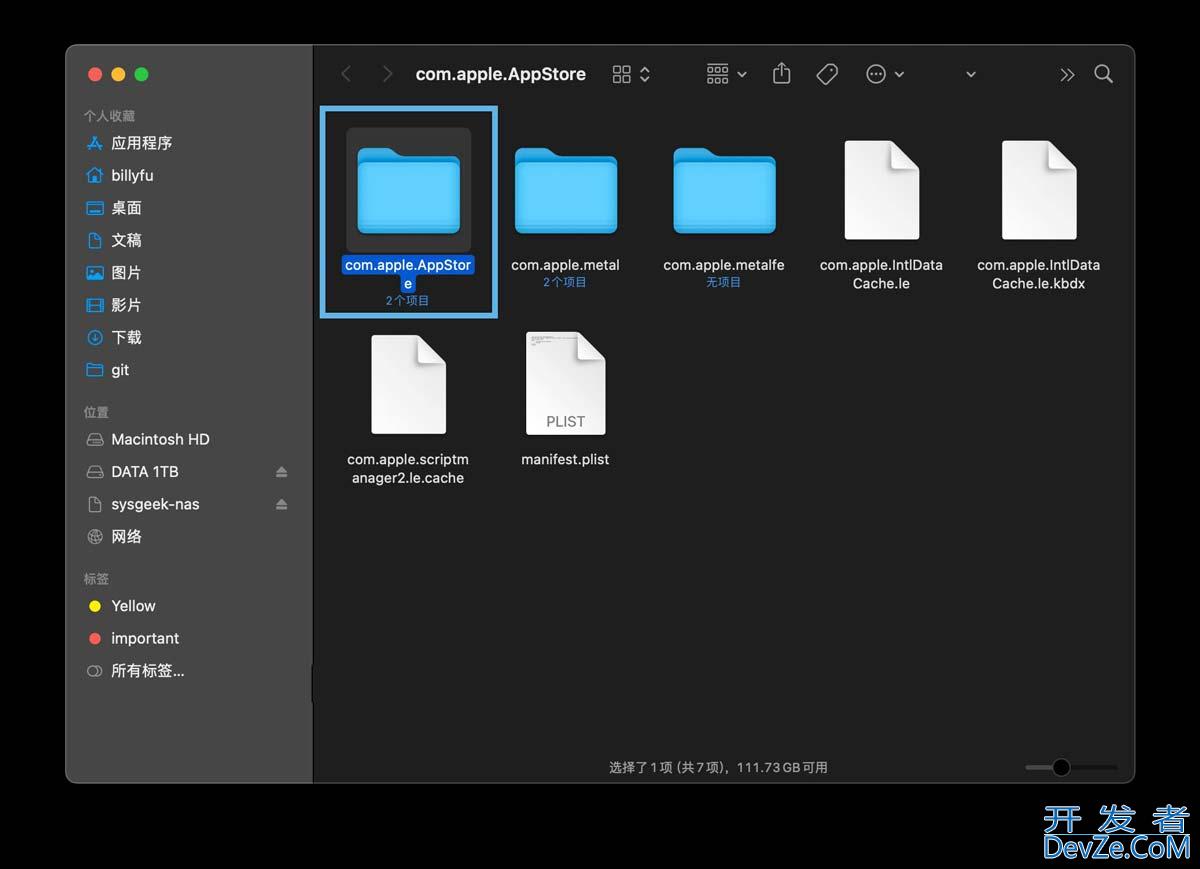Select the com.apple.IntlDataCache.le.kbdx file

tap(1039, 190)
